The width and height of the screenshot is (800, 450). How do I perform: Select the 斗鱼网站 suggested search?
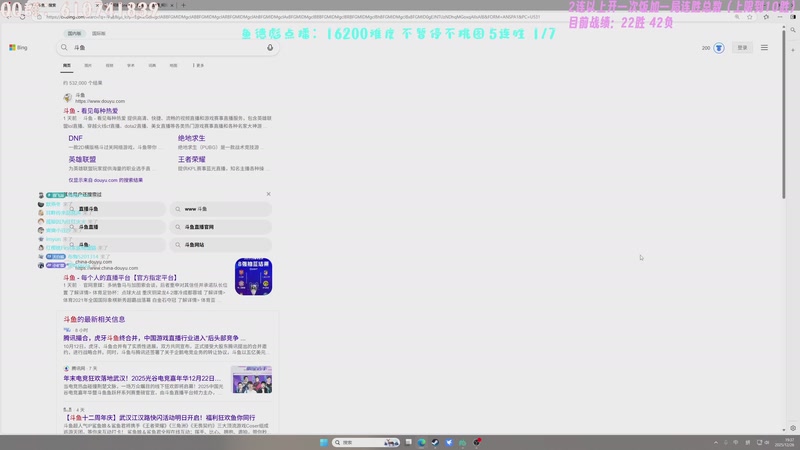pos(220,244)
